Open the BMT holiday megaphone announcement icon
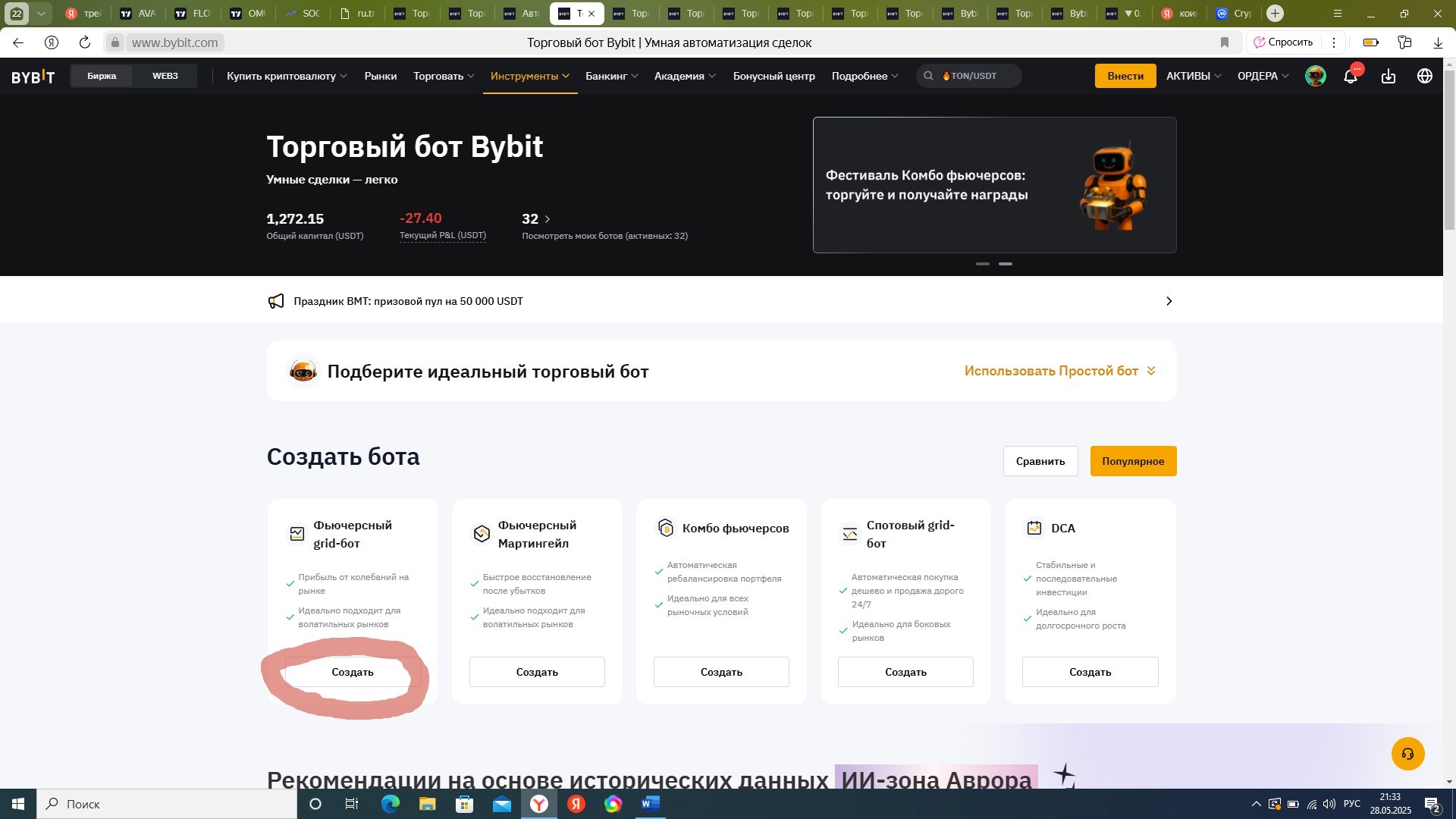Image resolution: width=1456 pixels, height=819 pixels. pos(276,301)
